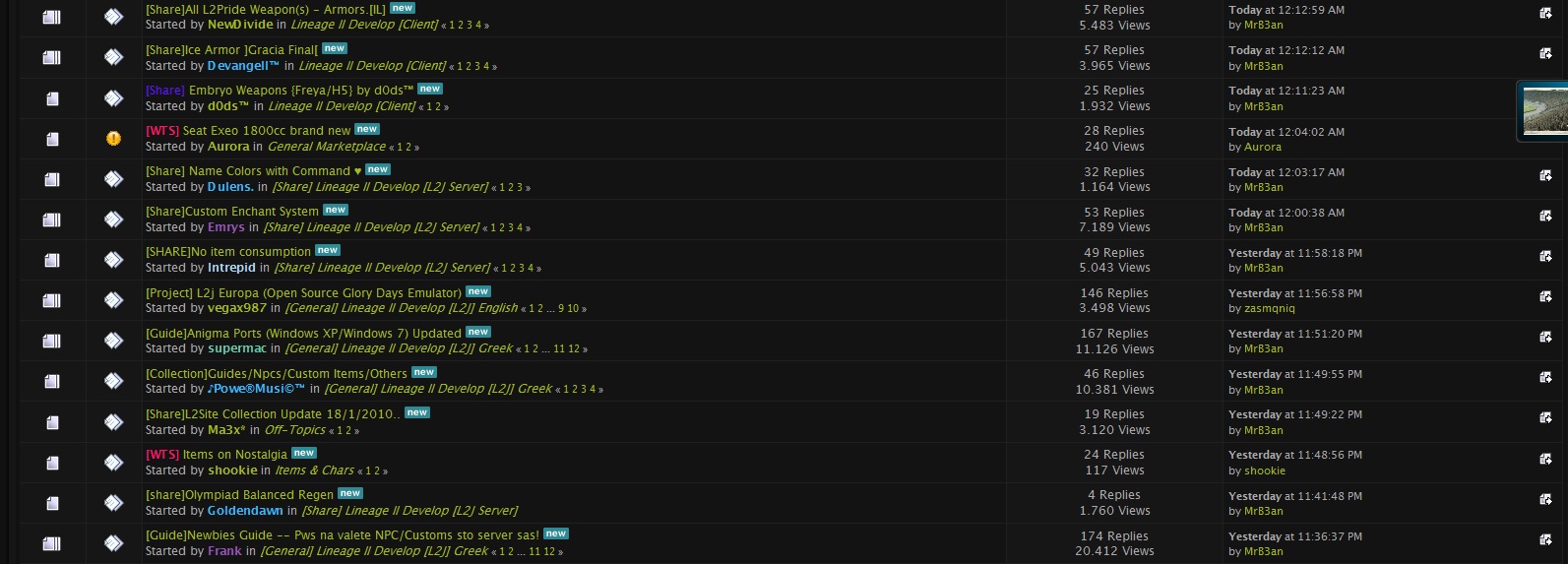Open Anigma Ports guide thread
The height and width of the screenshot is (564, 1568).
(x=303, y=334)
